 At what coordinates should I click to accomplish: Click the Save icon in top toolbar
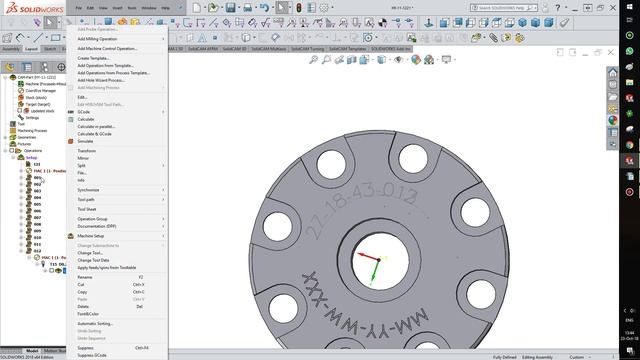[x=230, y=7]
